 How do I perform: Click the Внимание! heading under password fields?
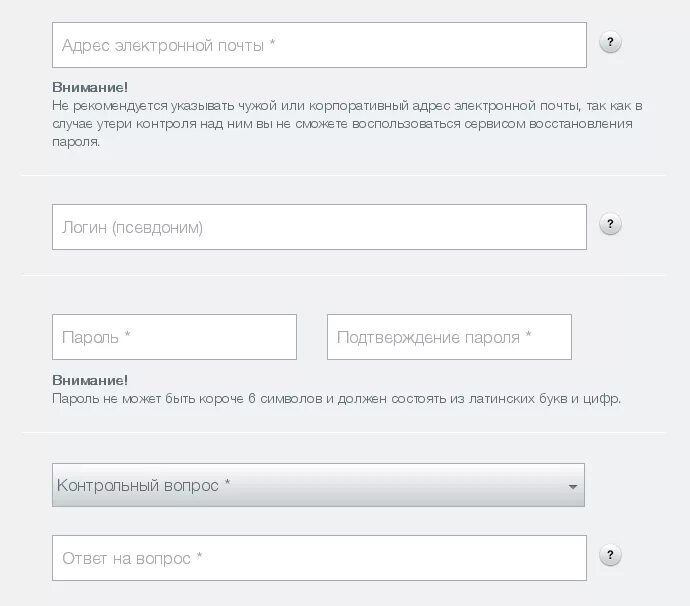tap(90, 380)
